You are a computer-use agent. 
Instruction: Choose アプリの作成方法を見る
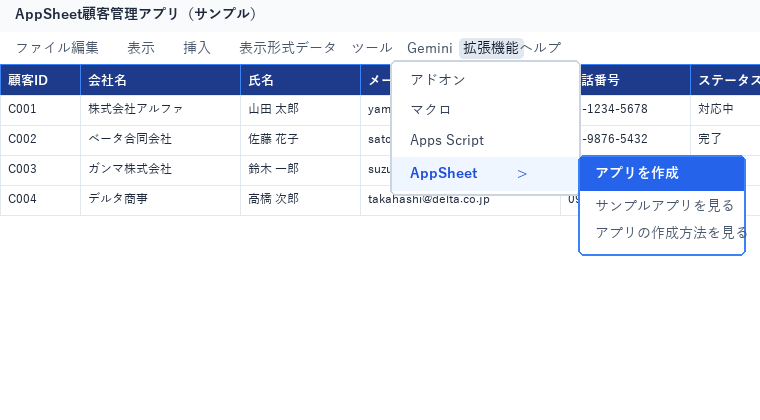pyautogui.click(x=662, y=233)
